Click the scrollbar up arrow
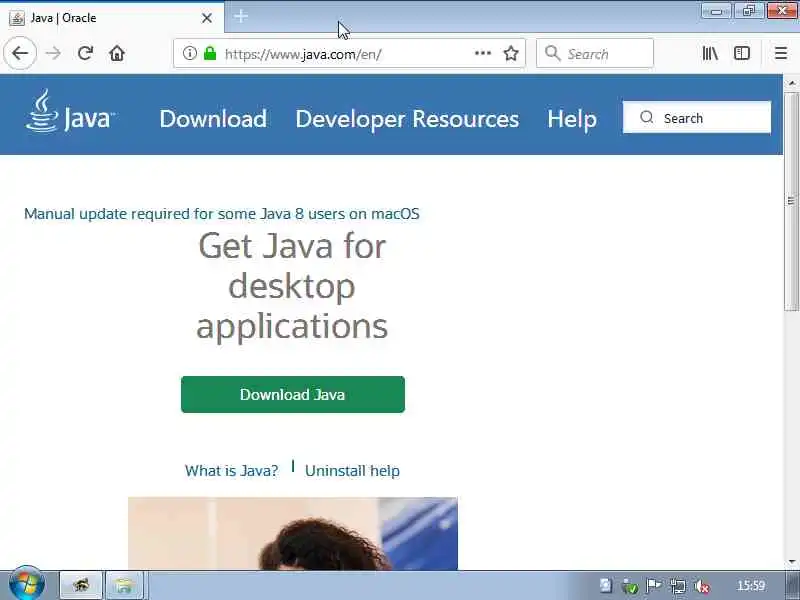The width and height of the screenshot is (800, 600). (791, 83)
